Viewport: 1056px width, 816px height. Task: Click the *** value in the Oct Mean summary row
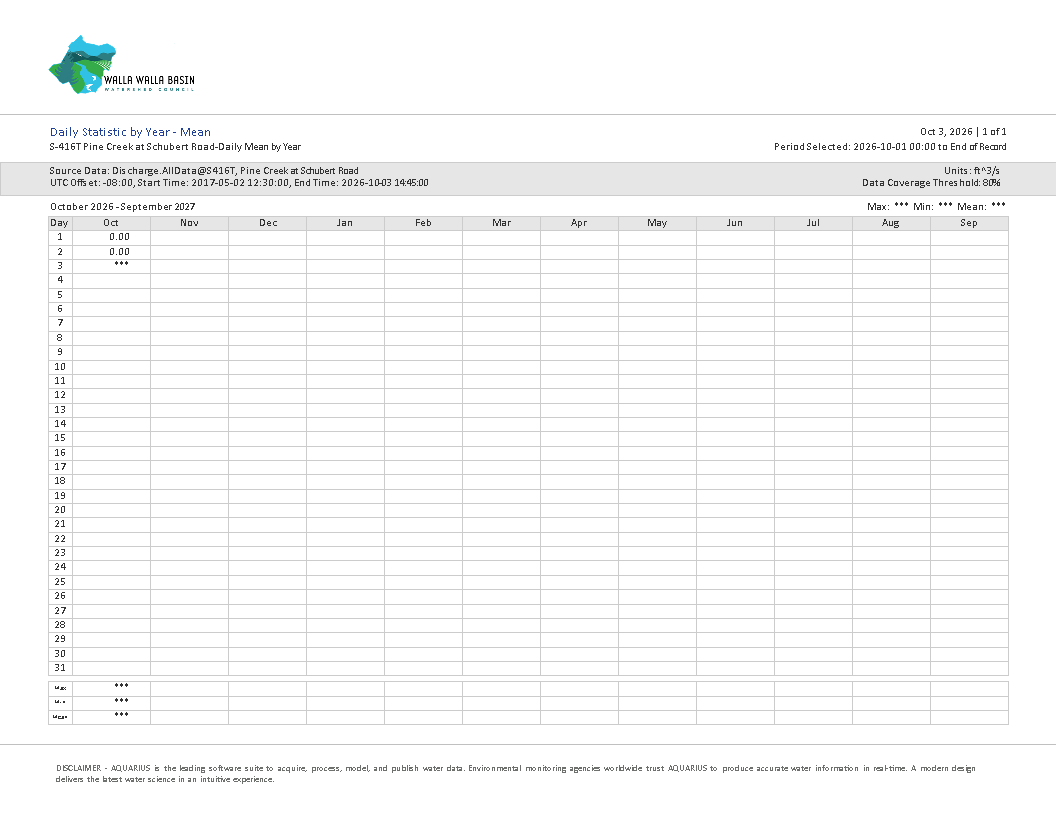(121, 715)
